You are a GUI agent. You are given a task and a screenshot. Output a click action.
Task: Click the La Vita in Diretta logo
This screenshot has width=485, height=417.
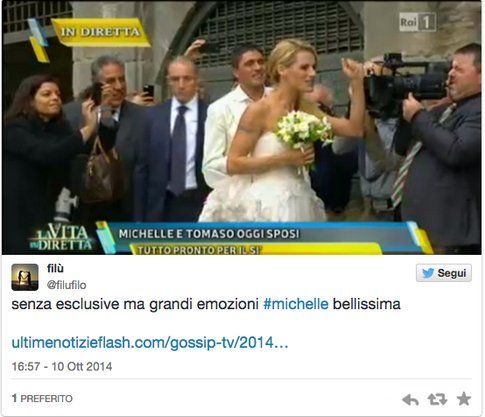[62, 237]
